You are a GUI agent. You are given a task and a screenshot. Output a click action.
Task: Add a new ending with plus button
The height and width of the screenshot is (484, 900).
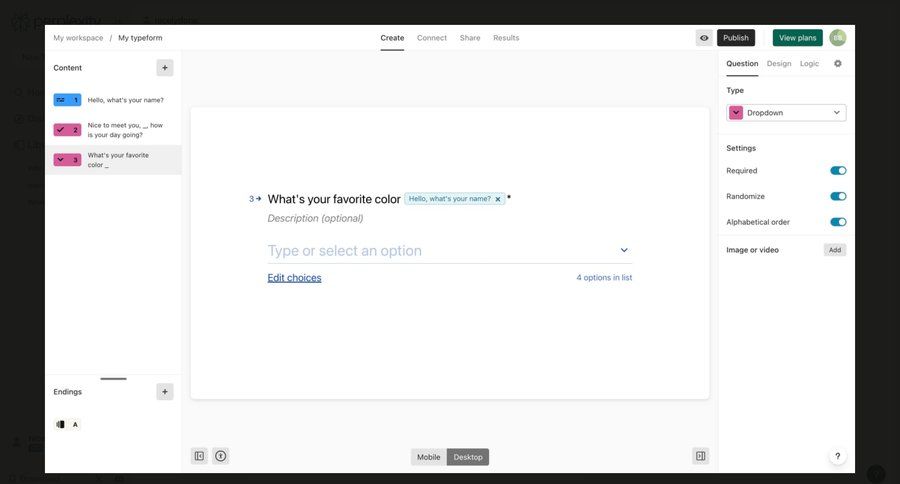[x=165, y=392]
